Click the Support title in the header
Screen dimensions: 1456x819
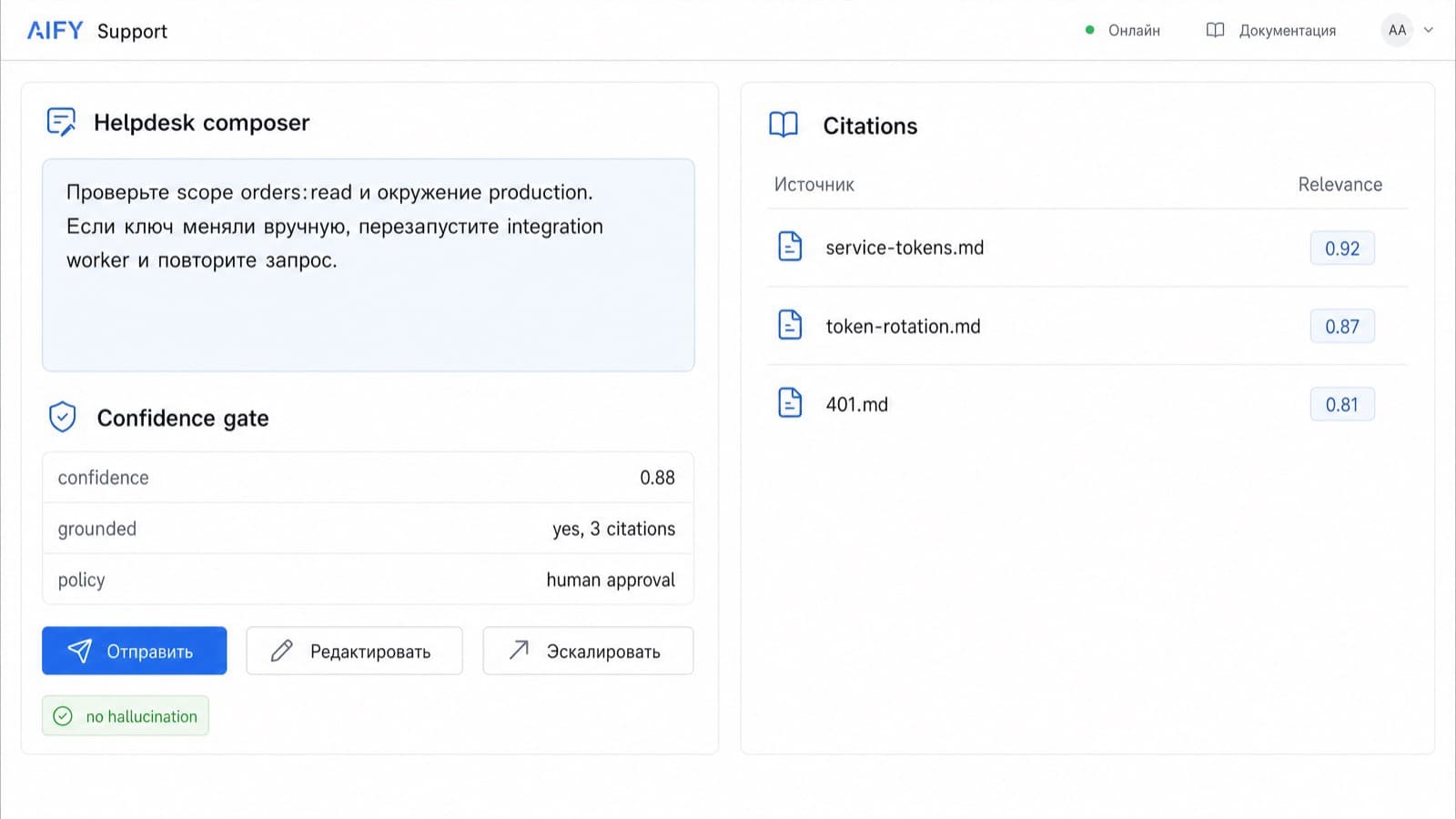click(132, 31)
